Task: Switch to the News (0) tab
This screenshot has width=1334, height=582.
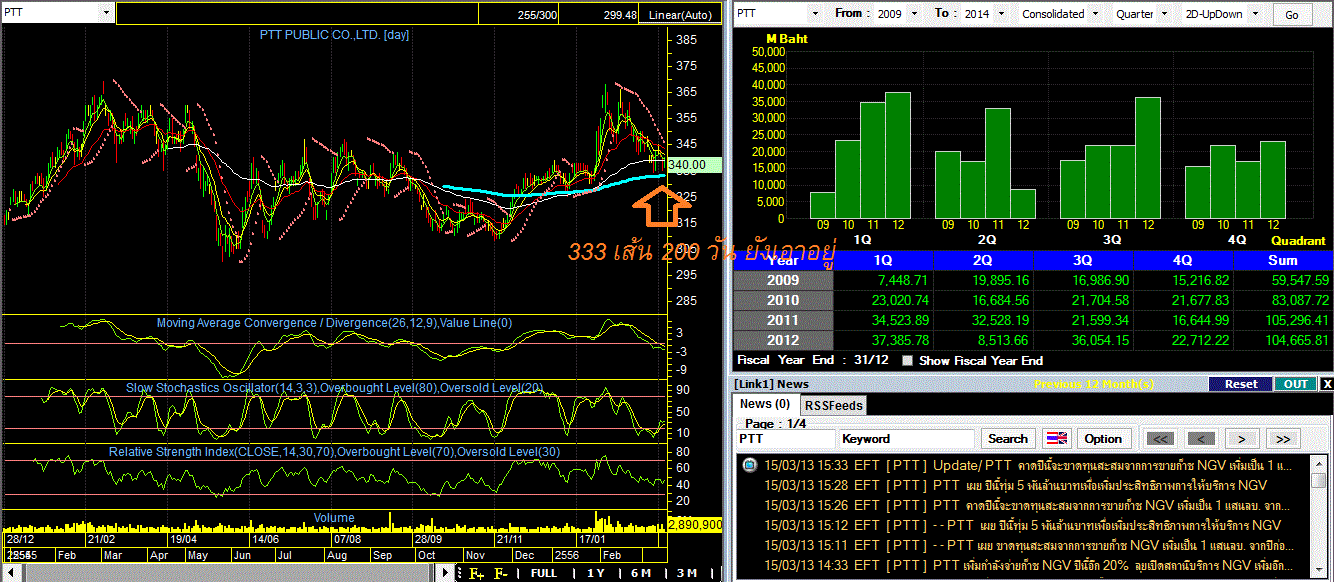Action: click(765, 404)
